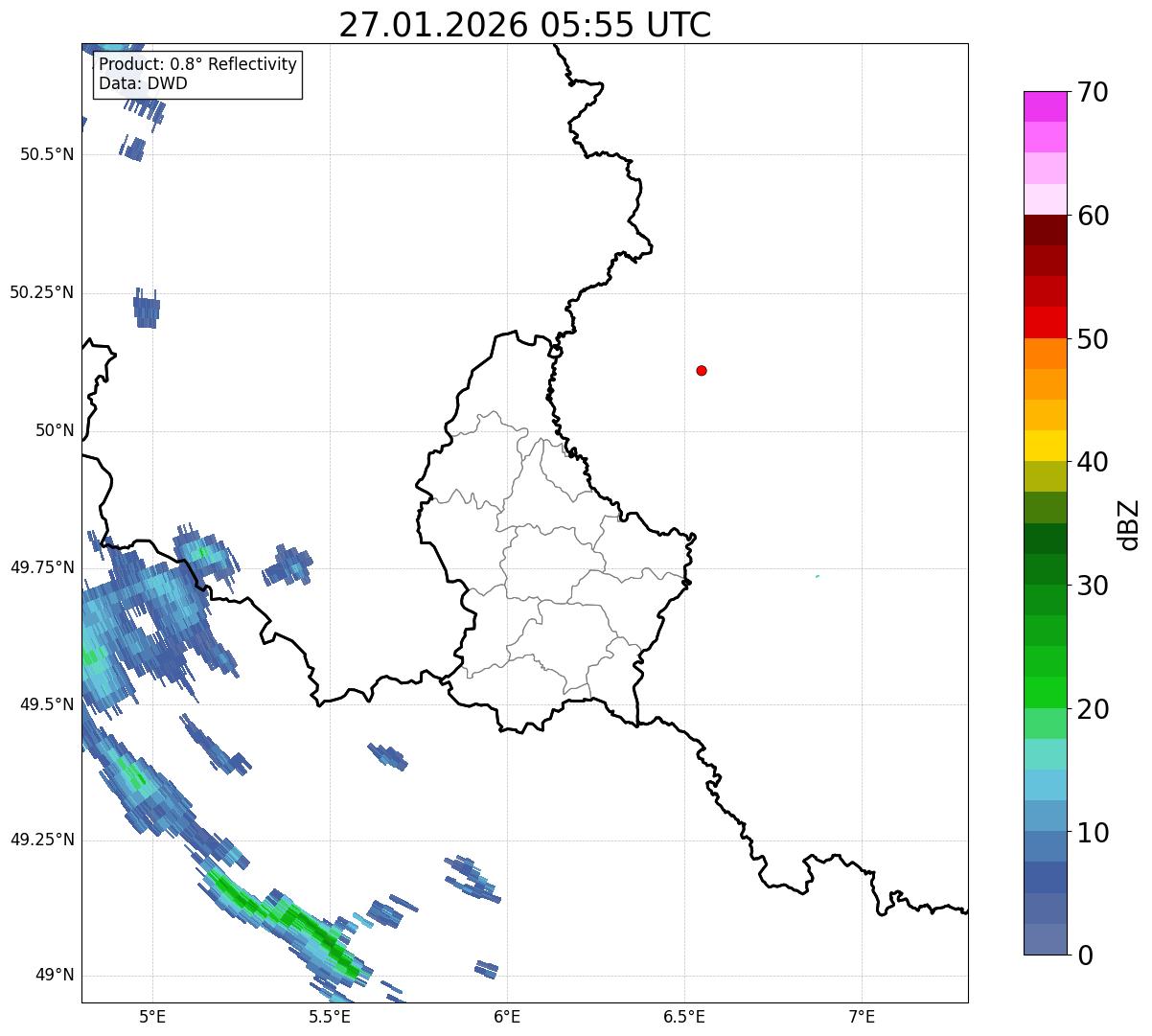Click the yellow colorbar segment at 40

[1045, 447]
